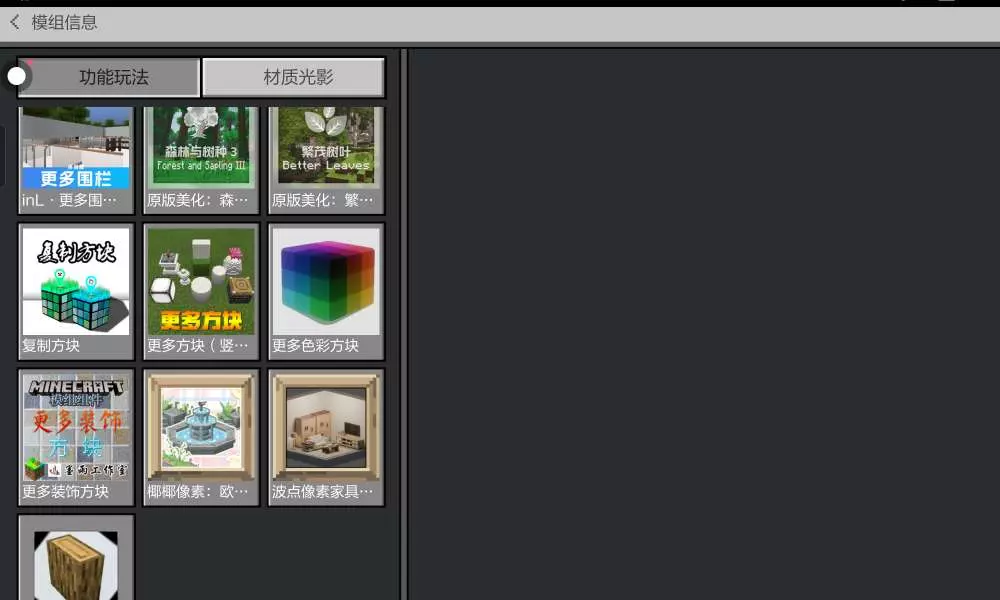Click the label '复制方块'
This screenshot has width=1000, height=600.
click(51, 346)
